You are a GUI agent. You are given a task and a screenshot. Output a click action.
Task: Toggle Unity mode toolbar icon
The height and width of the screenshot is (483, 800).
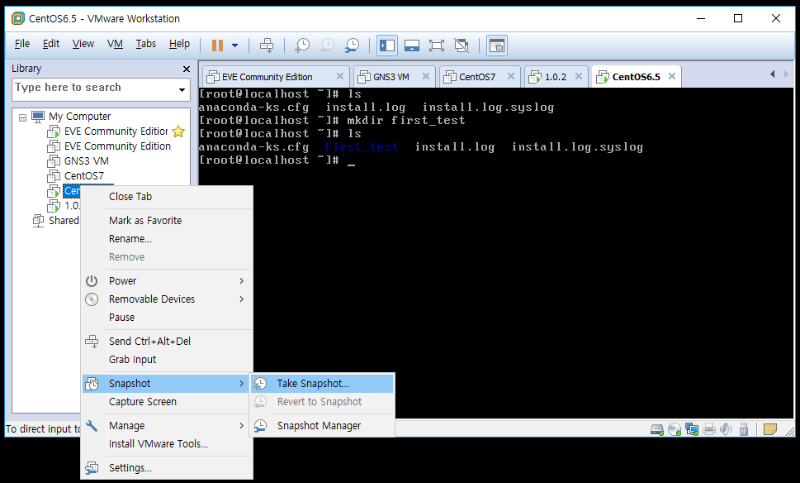click(x=461, y=45)
